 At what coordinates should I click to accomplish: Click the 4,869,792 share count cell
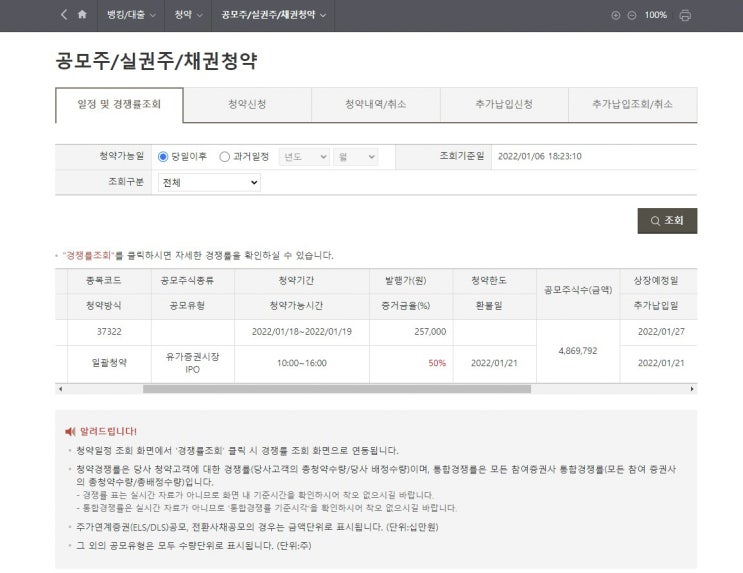pyautogui.click(x=578, y=351)
